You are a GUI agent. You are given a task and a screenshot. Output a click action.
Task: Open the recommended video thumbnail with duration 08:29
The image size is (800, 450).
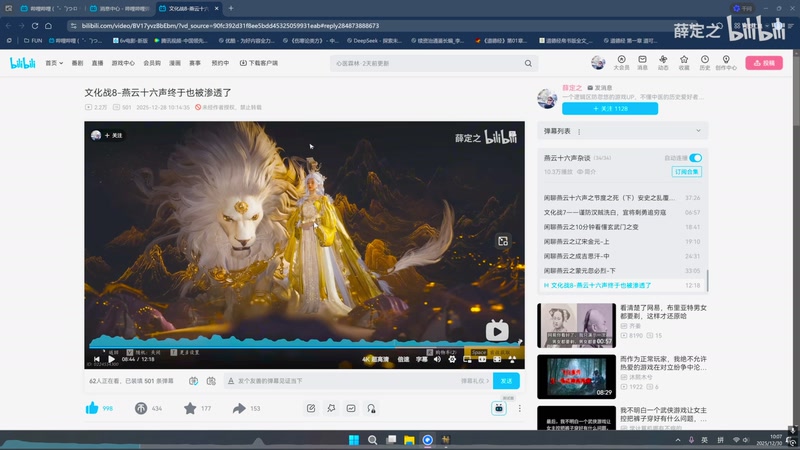tap(577, 377)
